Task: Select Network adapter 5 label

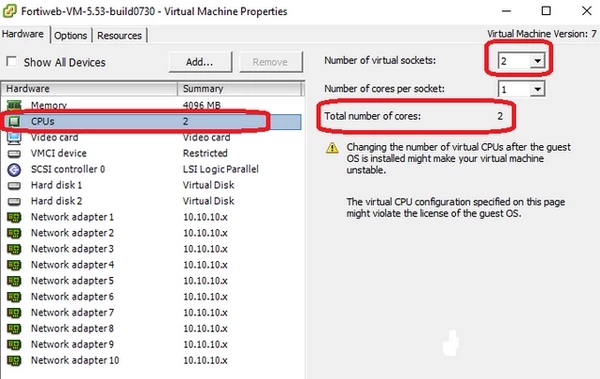Action: click(72, 281)
